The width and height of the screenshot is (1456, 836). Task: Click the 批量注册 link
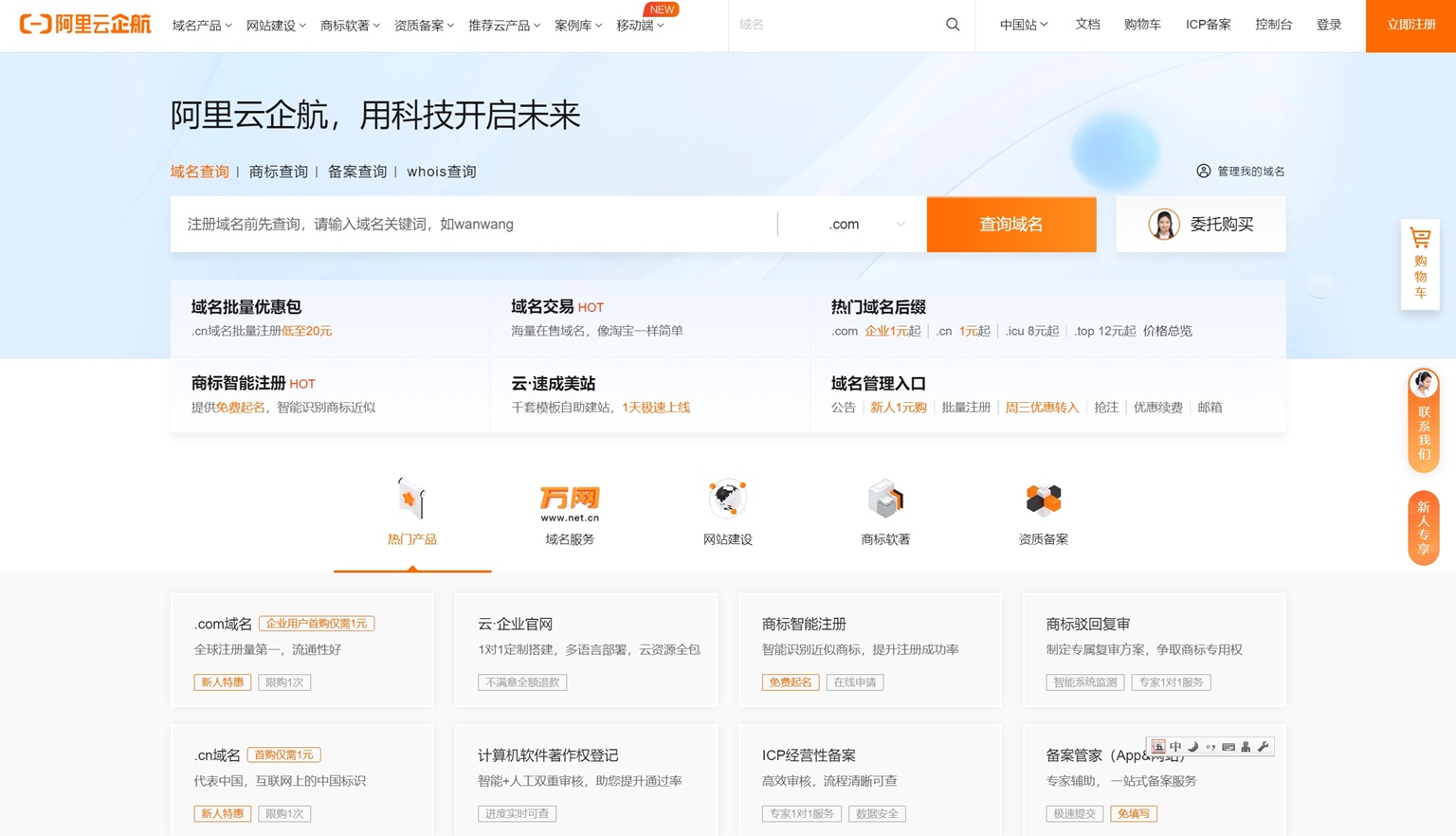[x=966, y=408]
